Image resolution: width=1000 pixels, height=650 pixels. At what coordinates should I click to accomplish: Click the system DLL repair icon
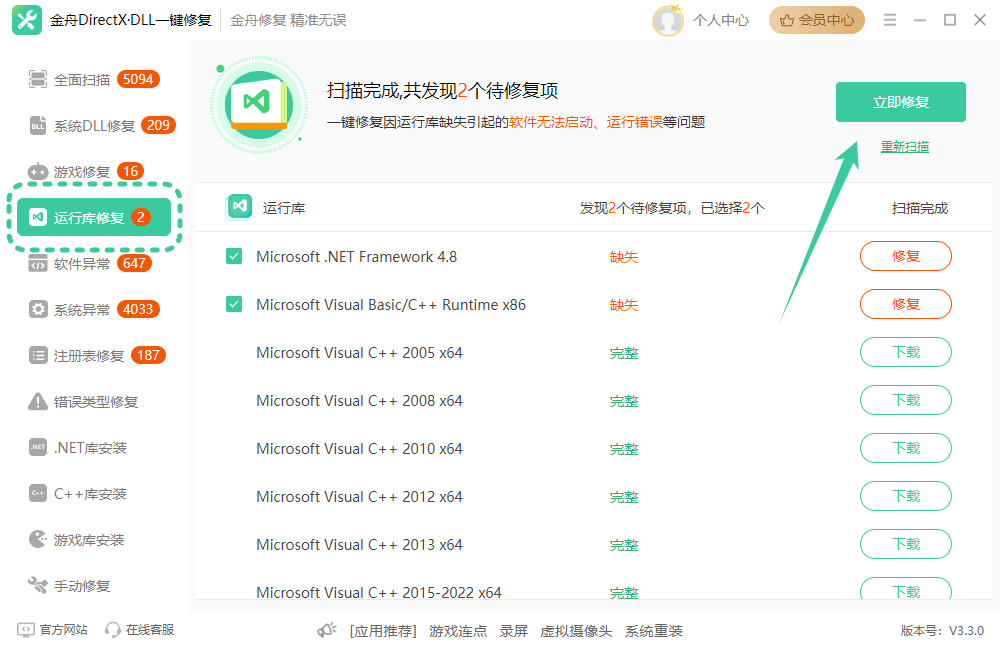pyautogui.click(x=38, y=126)
